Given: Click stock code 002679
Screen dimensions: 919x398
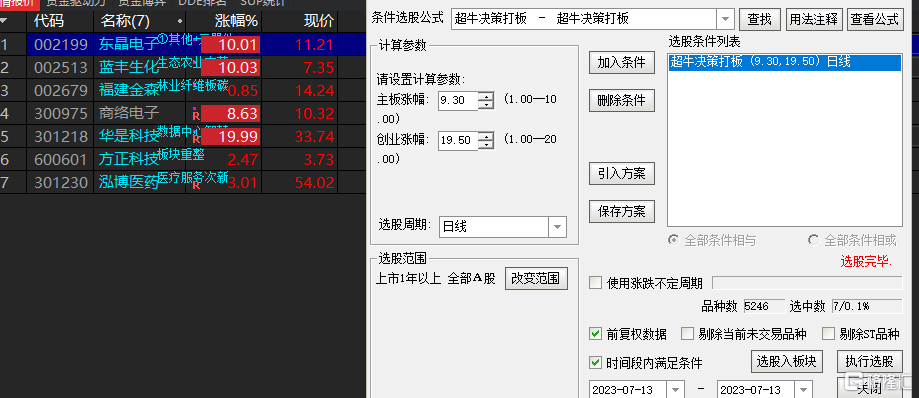Looking at the screenshot, I should click(61, 90).
